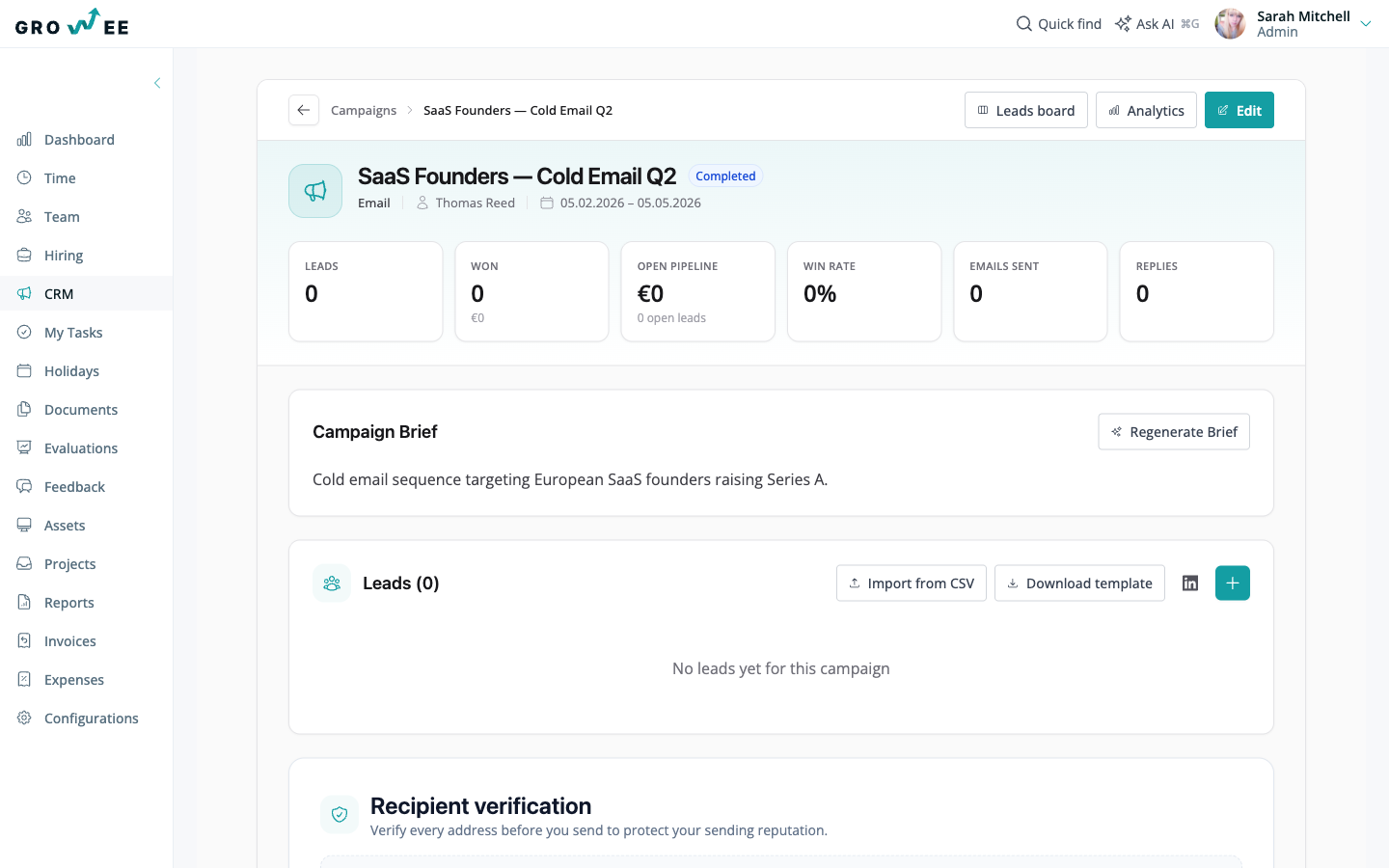Go back using the arrow button
Screen dimensions: 1389x868
click(x=304, y=110)
